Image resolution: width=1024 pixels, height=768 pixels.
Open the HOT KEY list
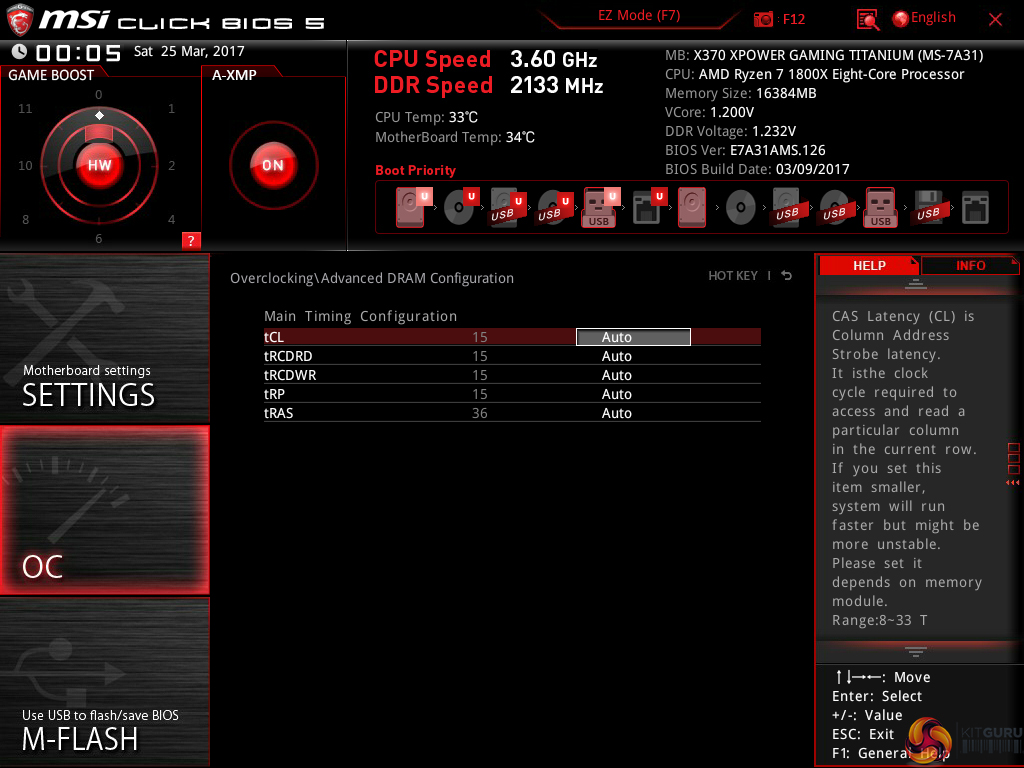tap(733, 276)
